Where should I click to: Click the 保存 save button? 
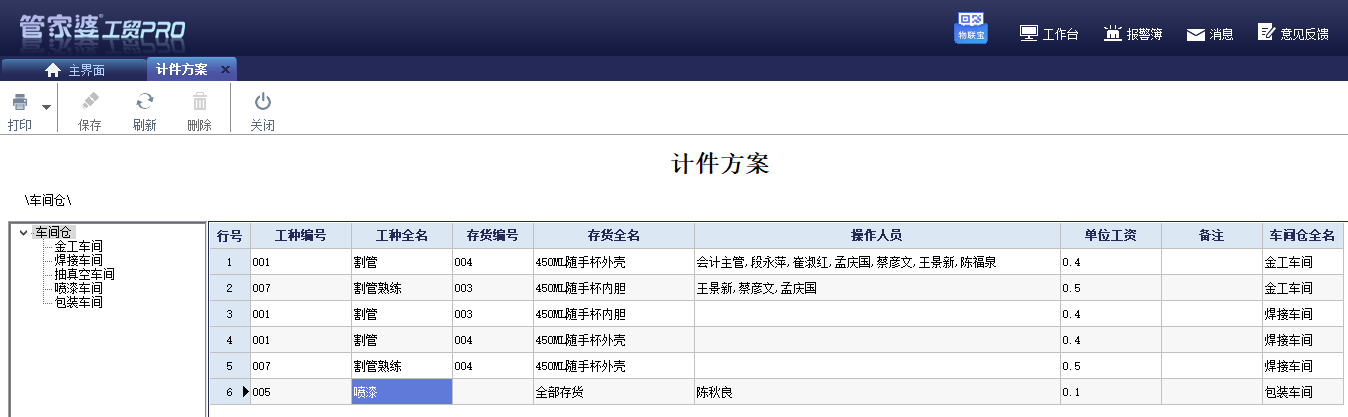(89, 112)
